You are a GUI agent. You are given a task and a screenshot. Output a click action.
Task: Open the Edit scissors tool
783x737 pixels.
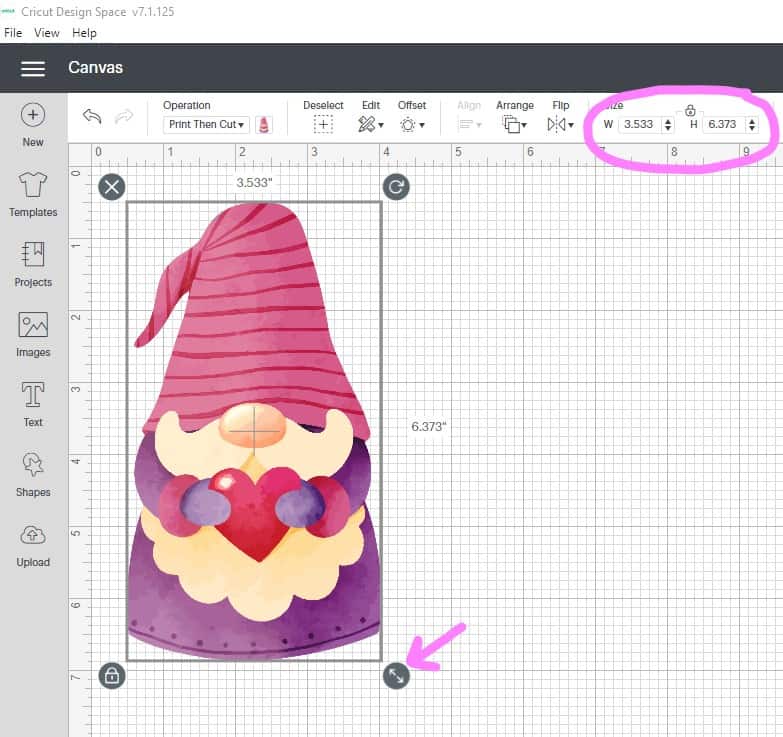coord(371,124)
